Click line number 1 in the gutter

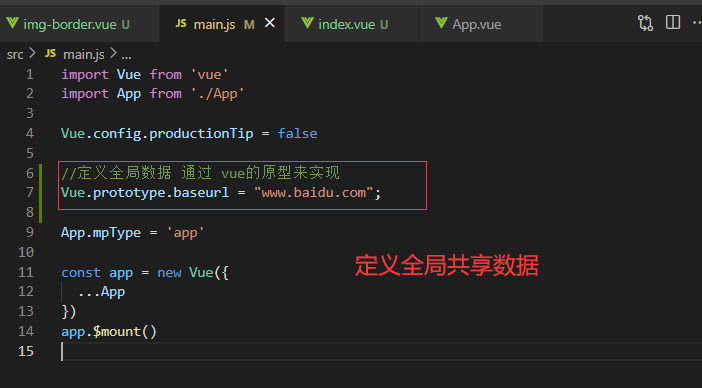(x=30, y=74)
